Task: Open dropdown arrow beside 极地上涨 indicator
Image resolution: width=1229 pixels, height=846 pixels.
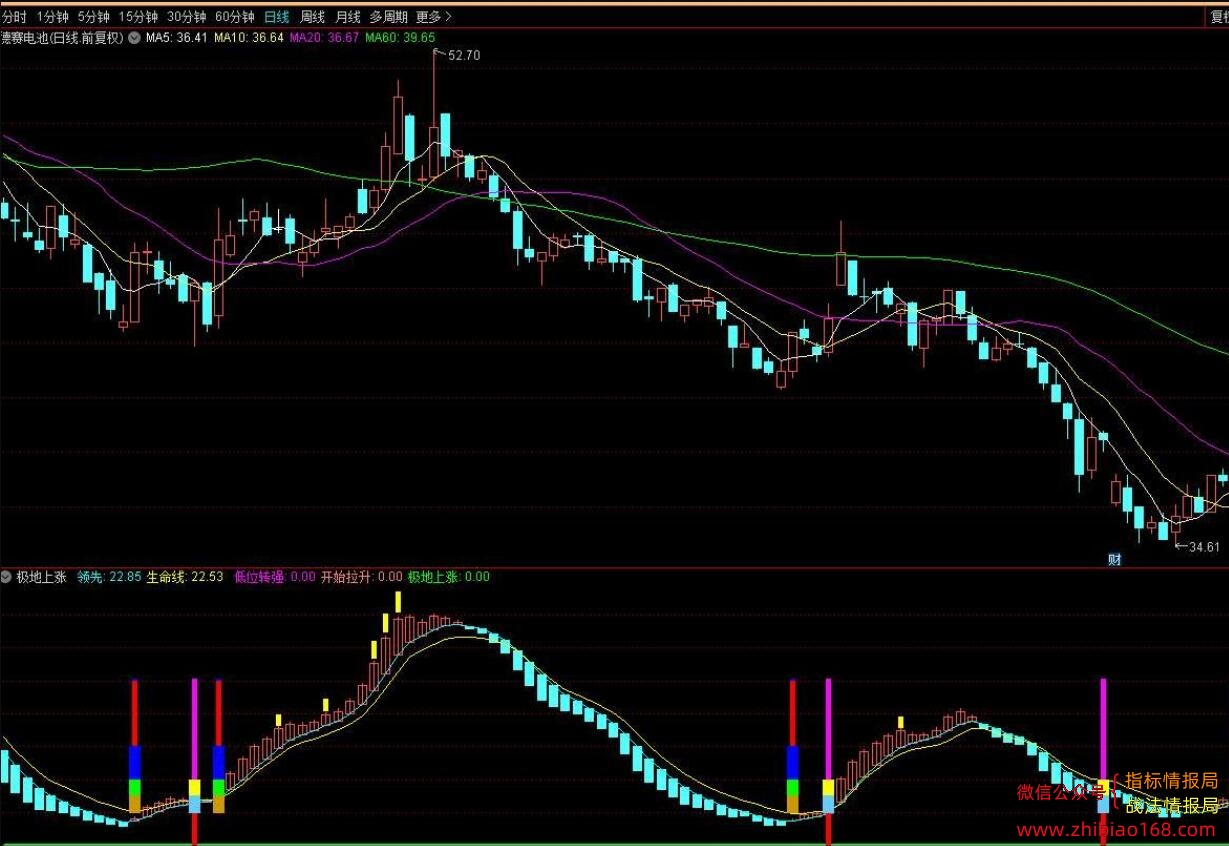Action: click(x=7, y=577)
